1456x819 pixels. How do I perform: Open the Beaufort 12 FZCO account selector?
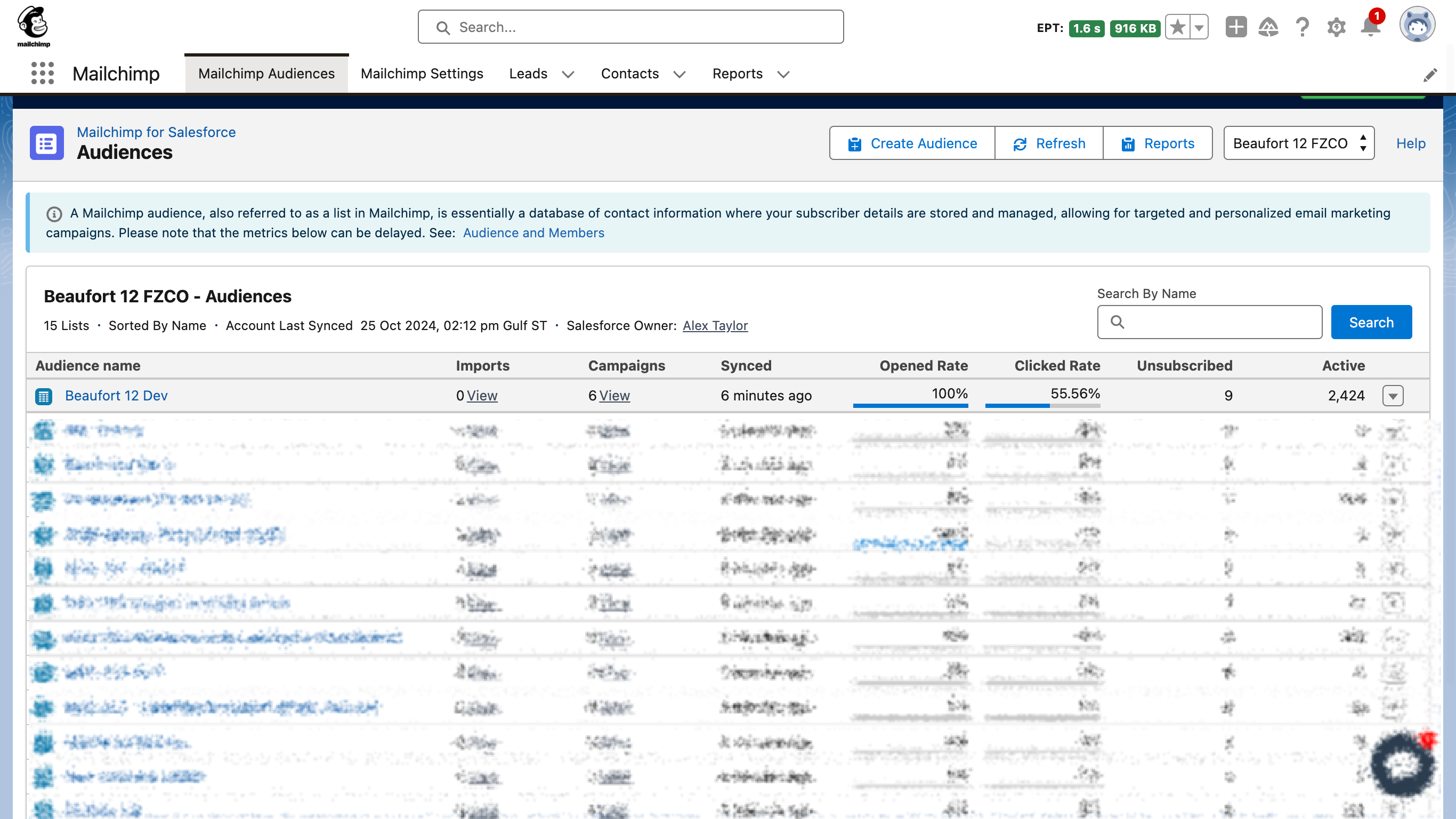1299,143
